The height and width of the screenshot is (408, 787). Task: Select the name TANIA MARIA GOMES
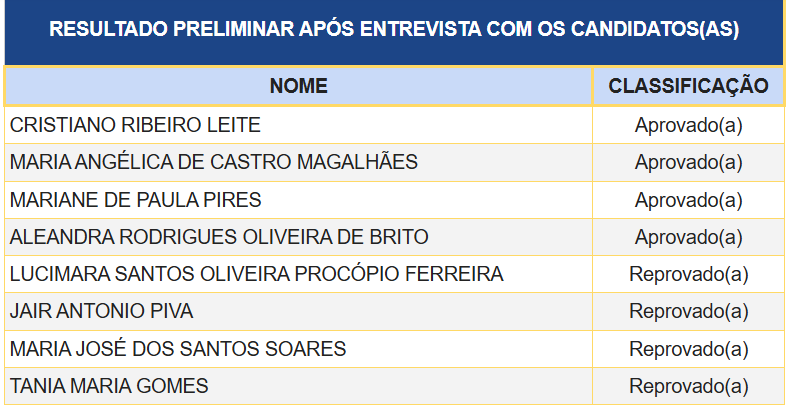(x=109, y=386)
